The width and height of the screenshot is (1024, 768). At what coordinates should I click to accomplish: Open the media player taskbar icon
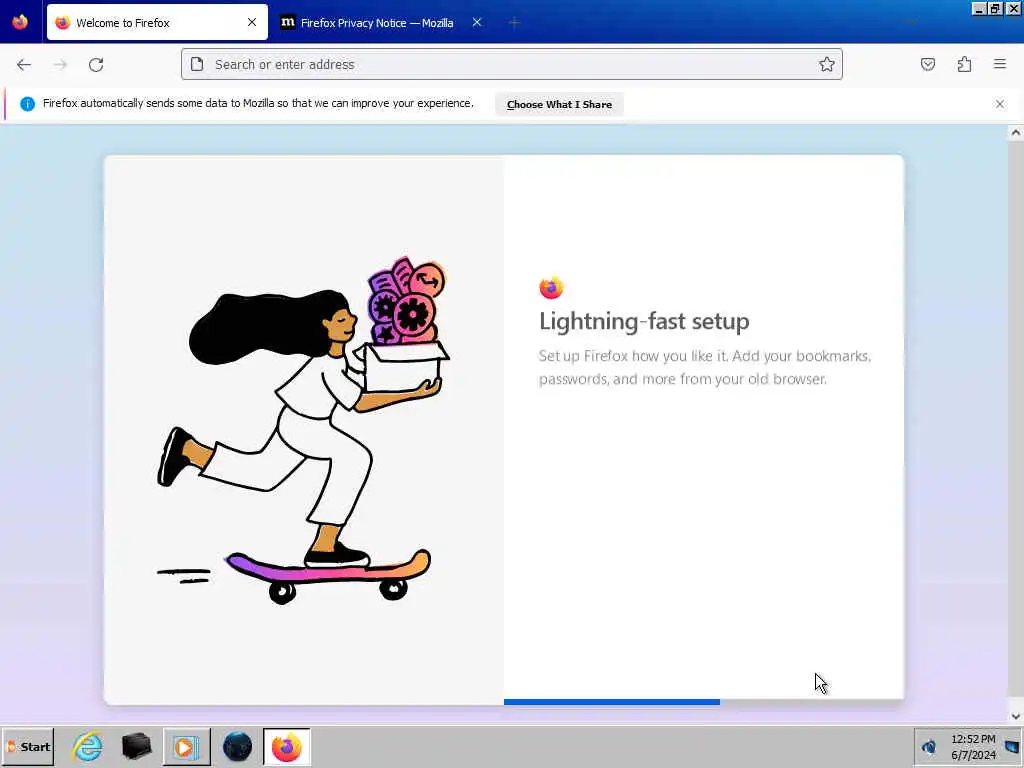186,746
